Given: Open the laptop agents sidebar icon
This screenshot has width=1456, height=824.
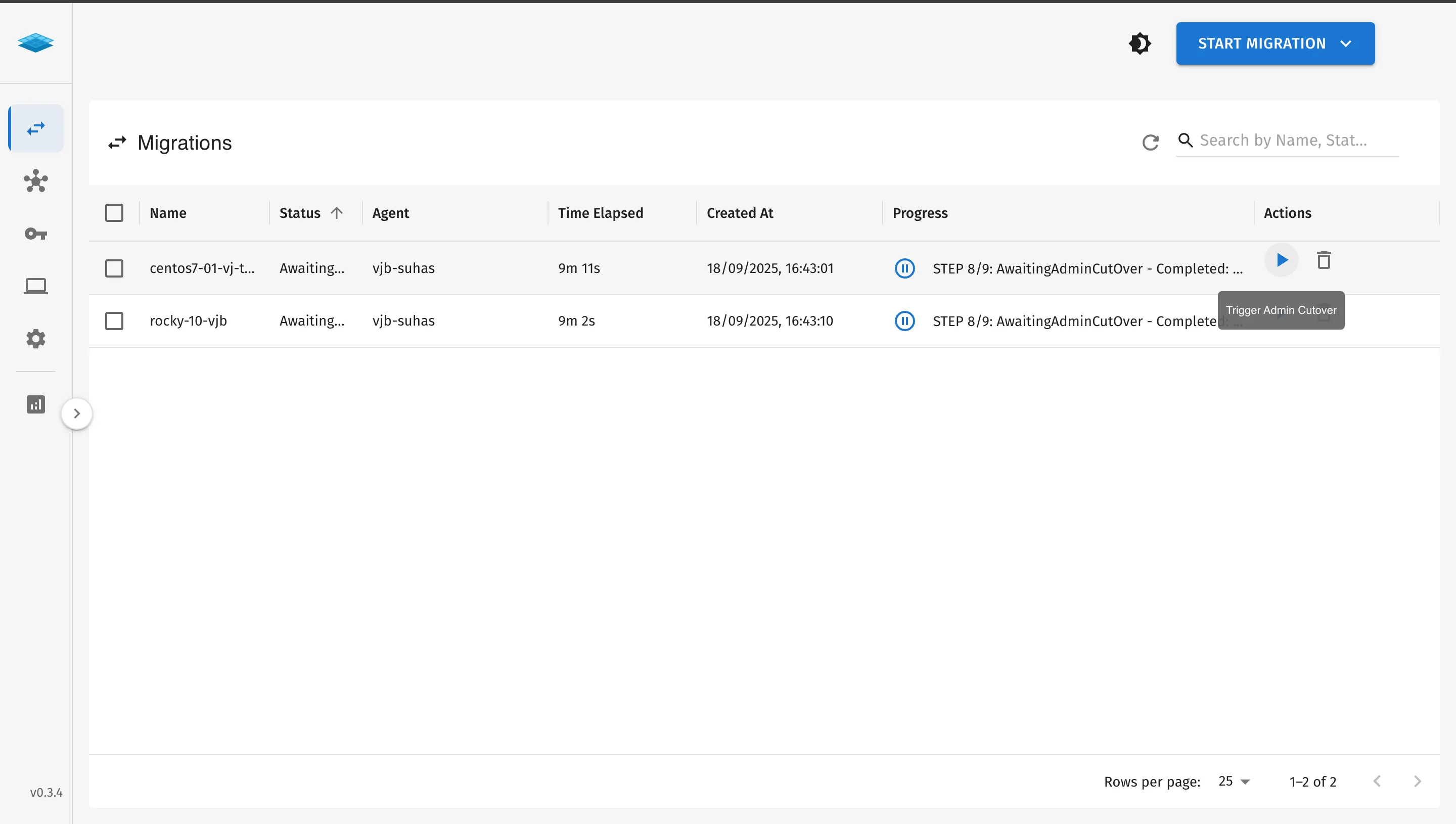Looking at the screenshot, I should coord(36,286).
